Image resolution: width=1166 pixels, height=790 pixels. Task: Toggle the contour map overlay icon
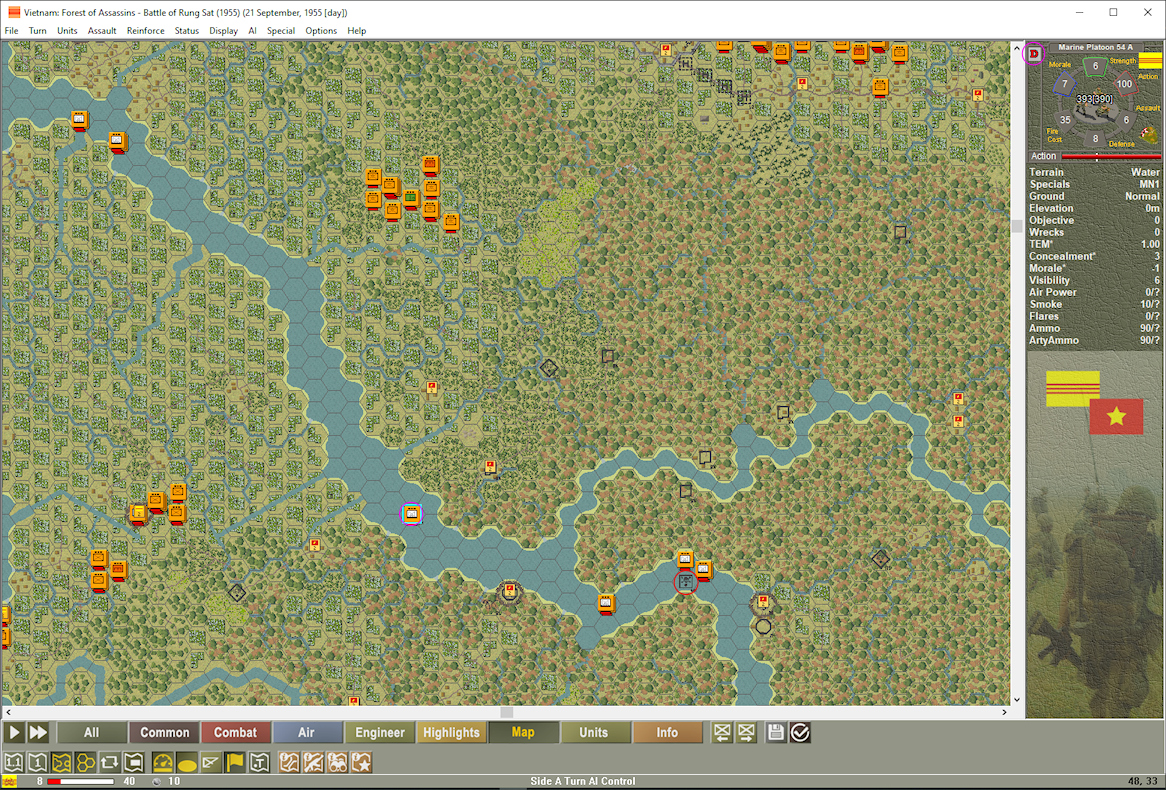[x=61, y=762]
